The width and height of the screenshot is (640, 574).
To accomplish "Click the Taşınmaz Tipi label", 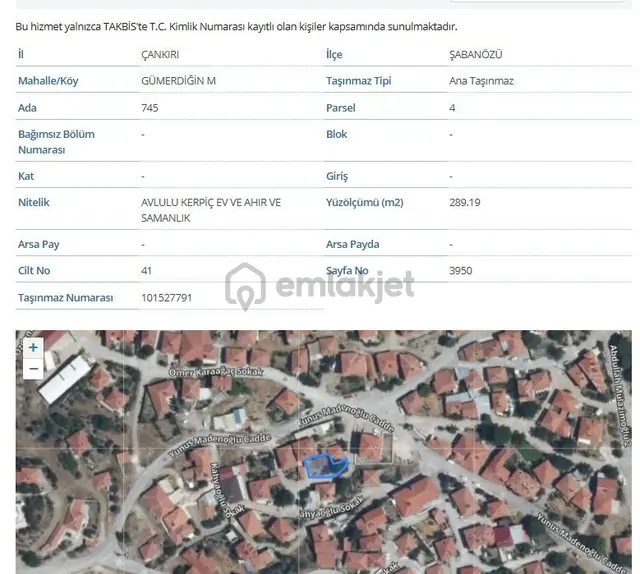I will 358,81.
